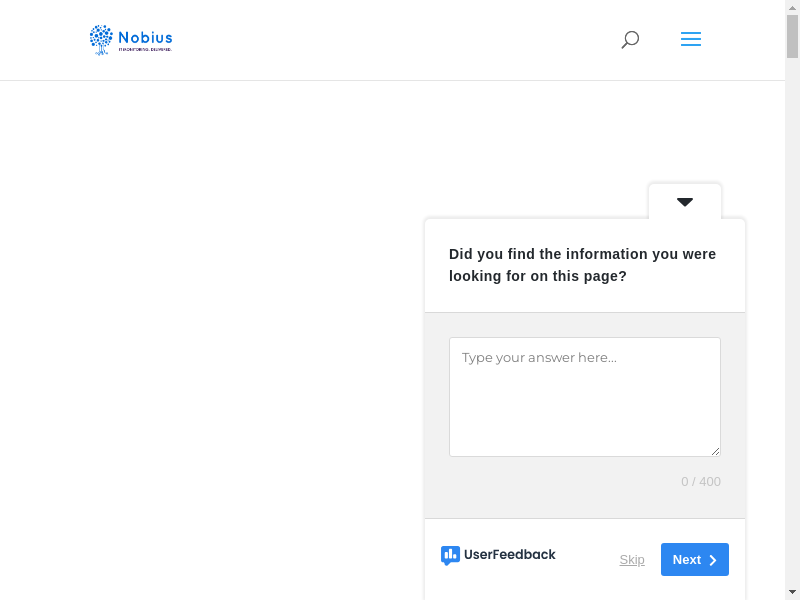Click the scrollbar up arrow
The width and height of the screenshot is (800, 600).
click(792, 8)
